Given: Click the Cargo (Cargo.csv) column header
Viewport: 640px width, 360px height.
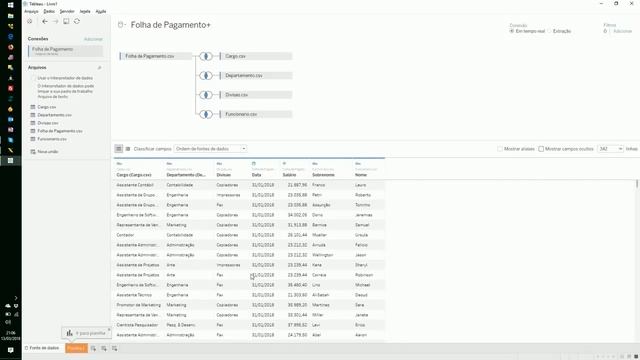Looking at the screenshot, I should tap(134, 175).
